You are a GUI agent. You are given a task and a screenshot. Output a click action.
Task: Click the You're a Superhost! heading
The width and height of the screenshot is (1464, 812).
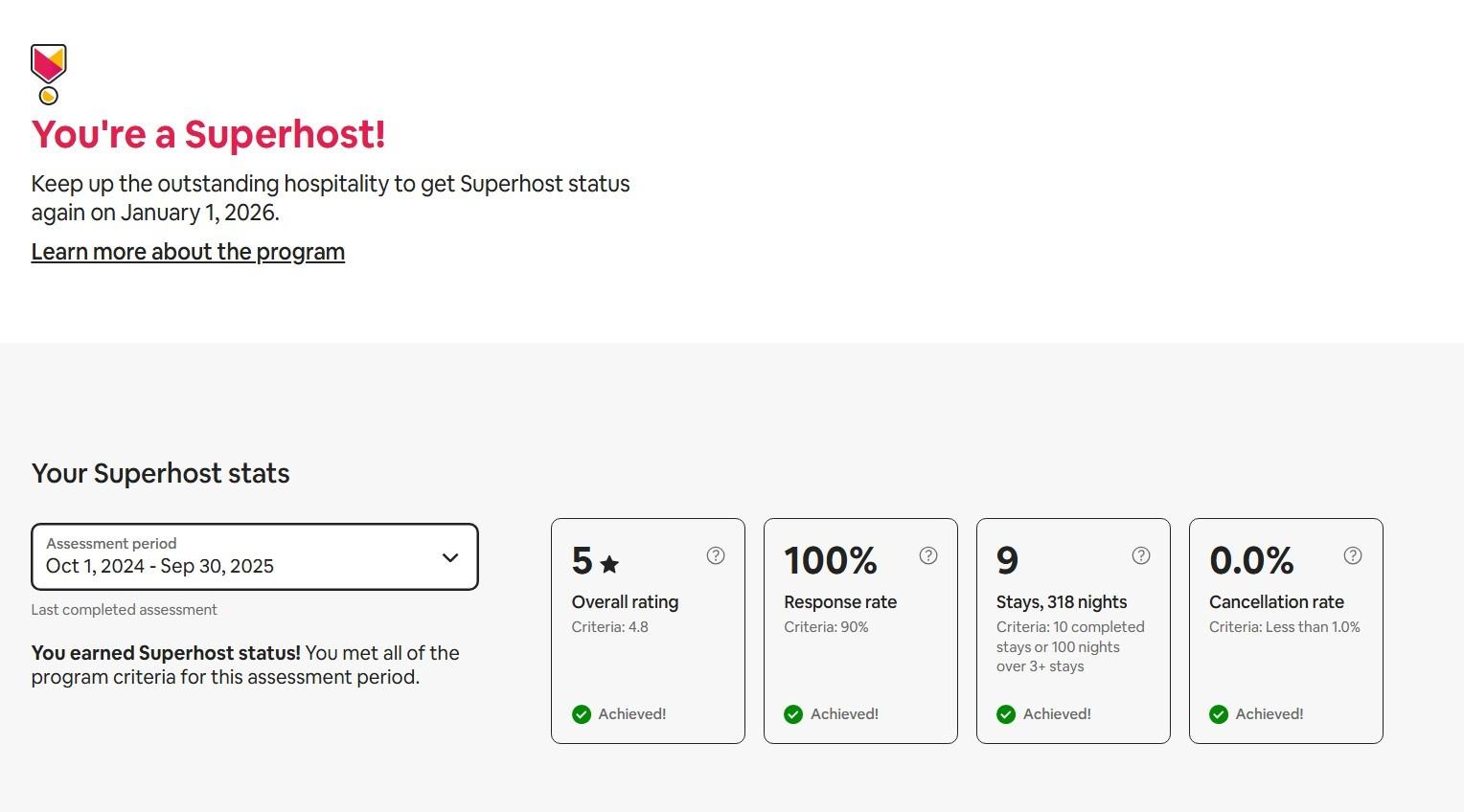point(209,134)
